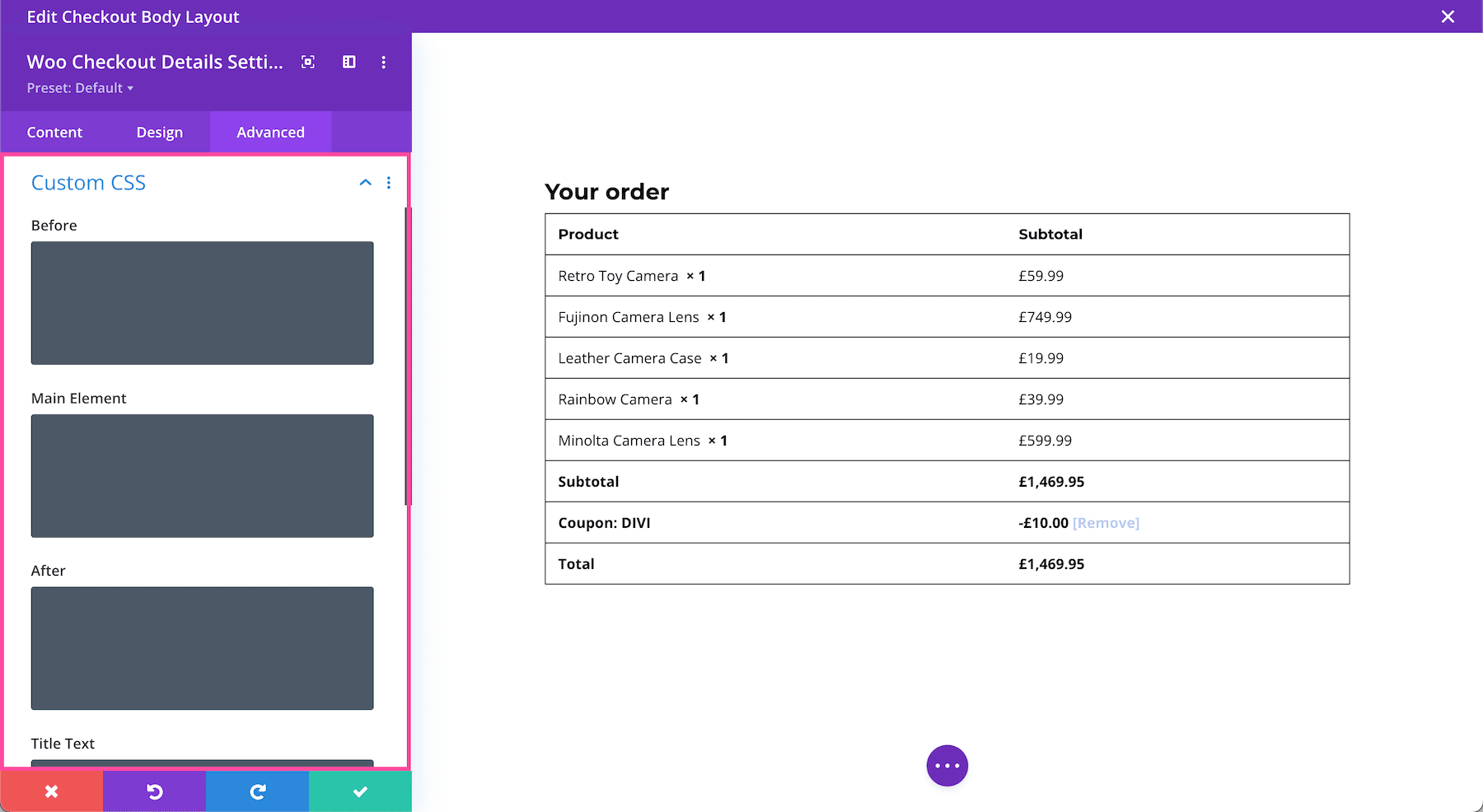
Task: Discard changes with the red X icon
Action: click(51, 791)
